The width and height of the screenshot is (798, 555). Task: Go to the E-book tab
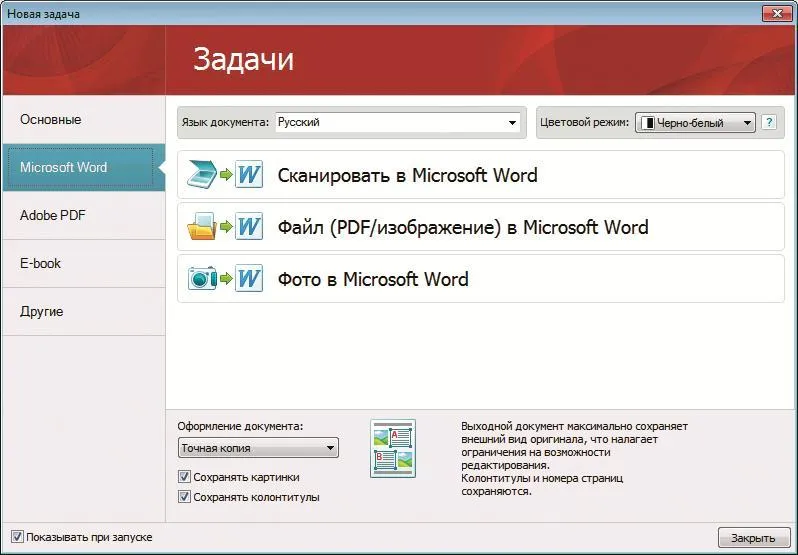click(84, 263)
